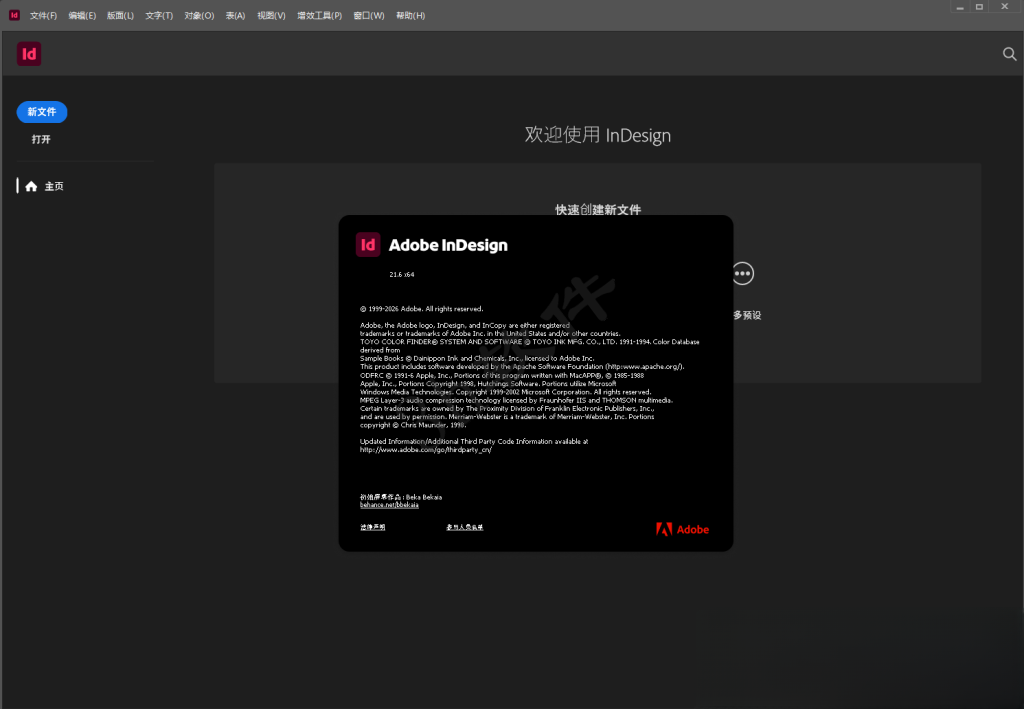The image size is (1024, 709).
Task: Maximize the InDesign window
Action: (x=979, y=7)
